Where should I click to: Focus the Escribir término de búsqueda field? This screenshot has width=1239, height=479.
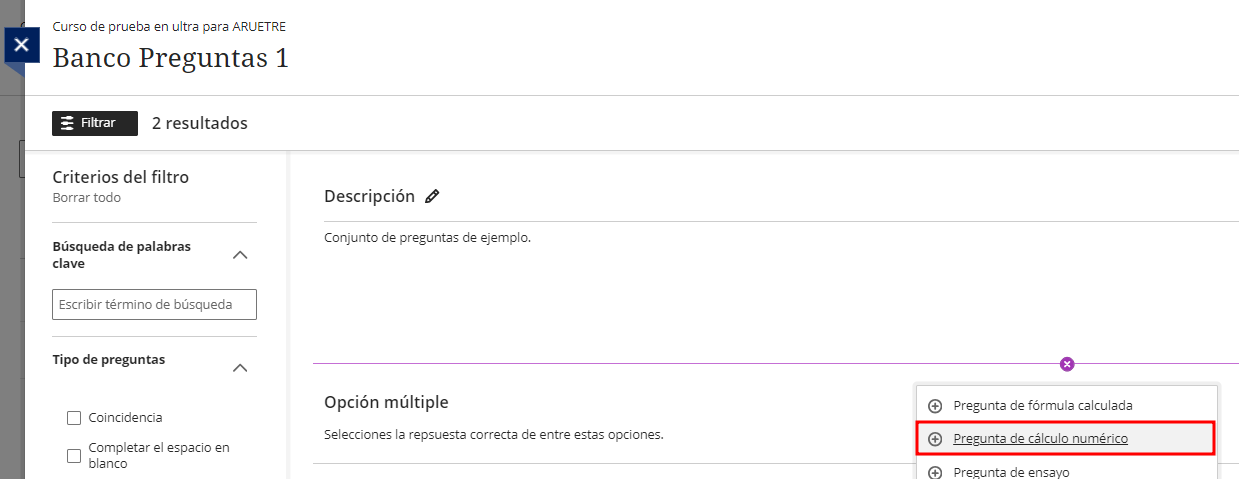click(154, 304)
